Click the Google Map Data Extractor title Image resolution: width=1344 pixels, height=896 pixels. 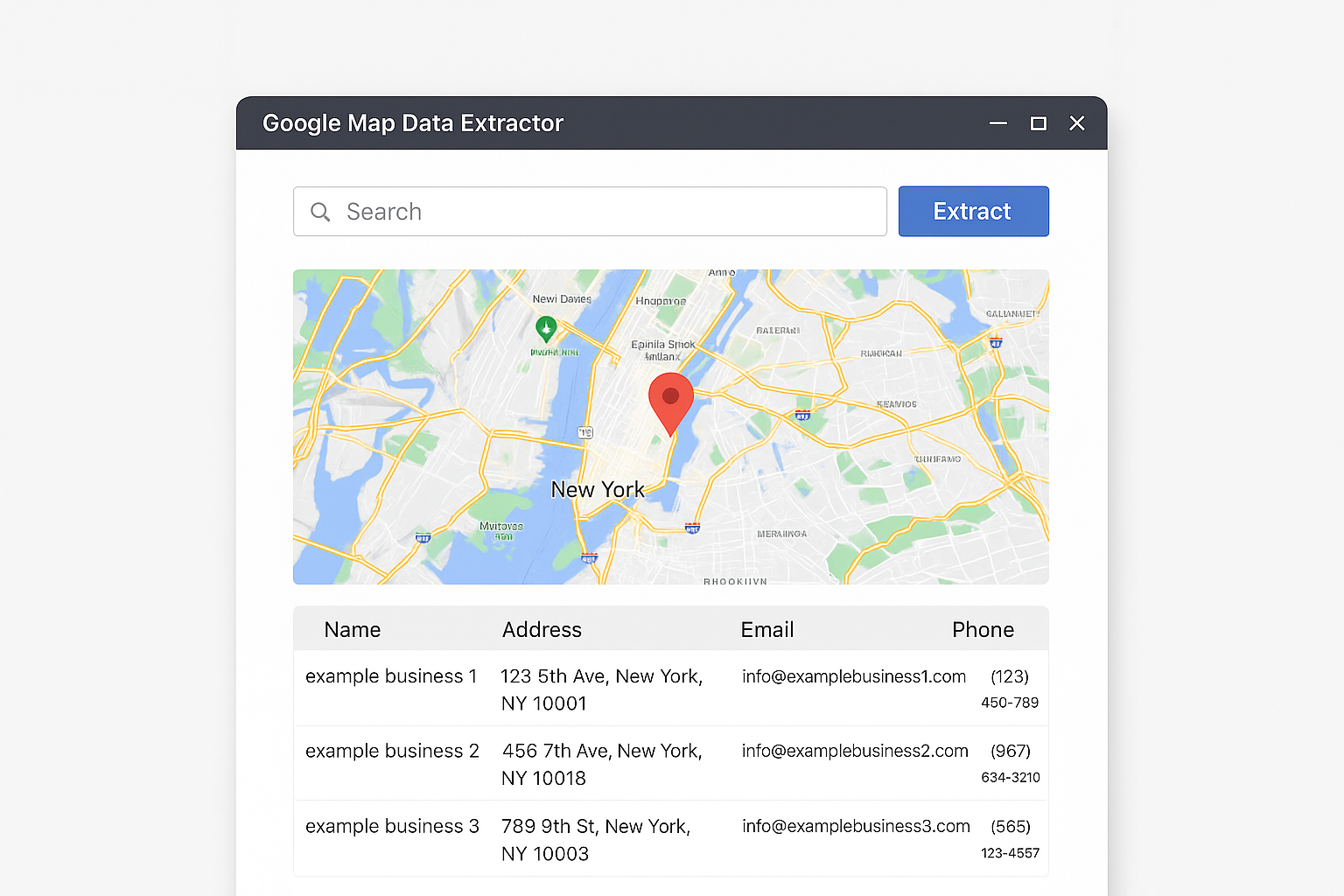point(413,123)
